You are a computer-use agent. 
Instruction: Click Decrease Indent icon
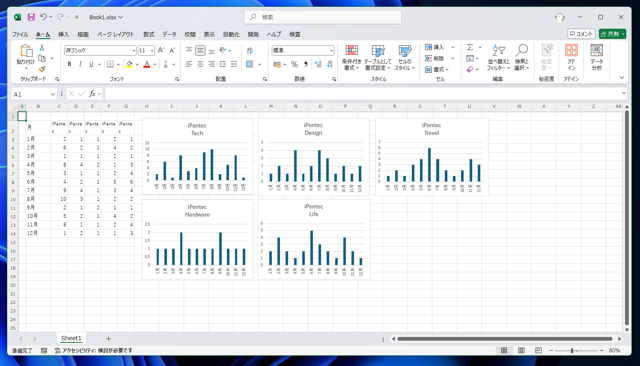[x=222, y=64]
